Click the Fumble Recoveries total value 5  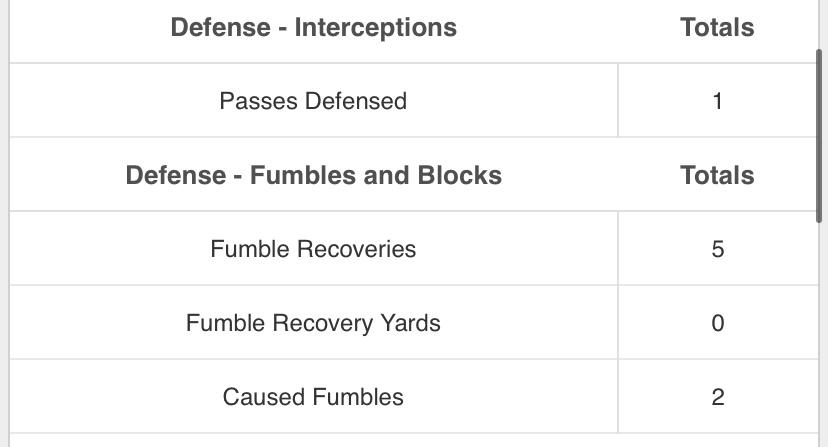717,249
